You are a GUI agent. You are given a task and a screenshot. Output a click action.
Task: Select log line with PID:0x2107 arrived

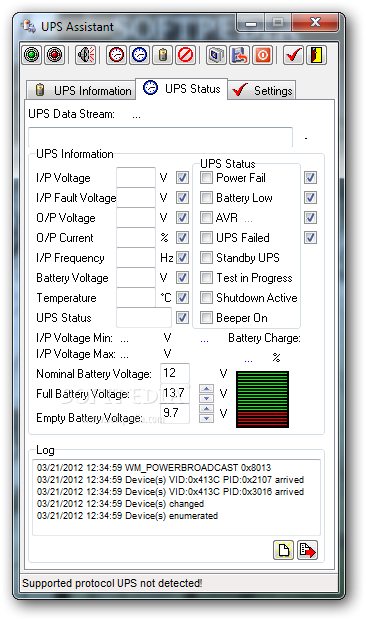[170, 480]
